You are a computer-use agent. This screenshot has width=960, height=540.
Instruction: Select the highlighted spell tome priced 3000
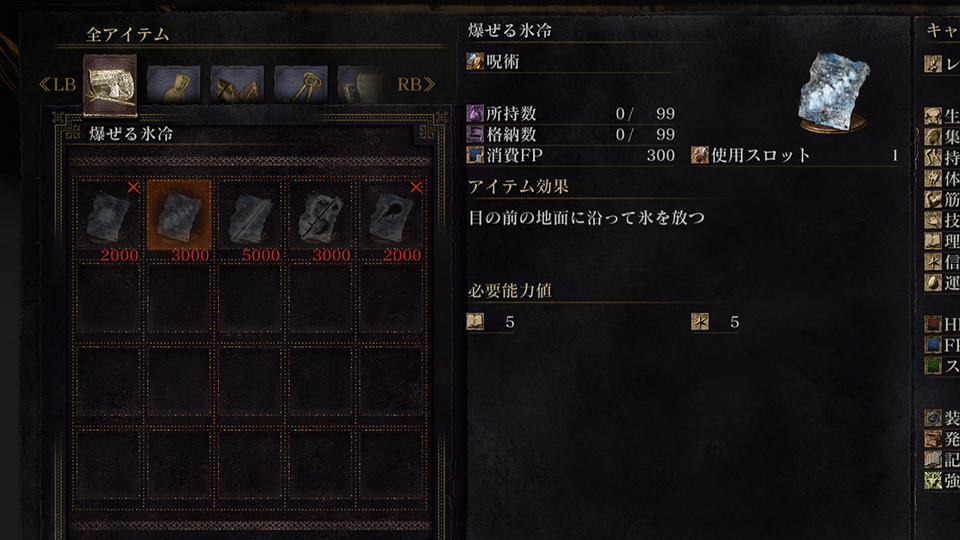(179, 221)
